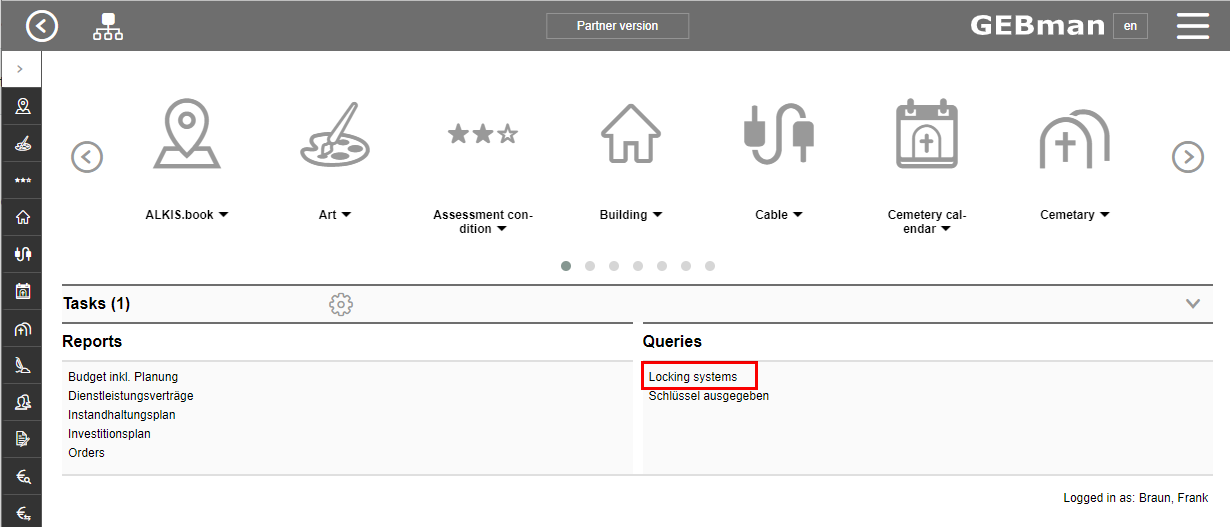Click the GEBman logo text
Screen dimensions: 1230x527
(x=1037, y=26)
